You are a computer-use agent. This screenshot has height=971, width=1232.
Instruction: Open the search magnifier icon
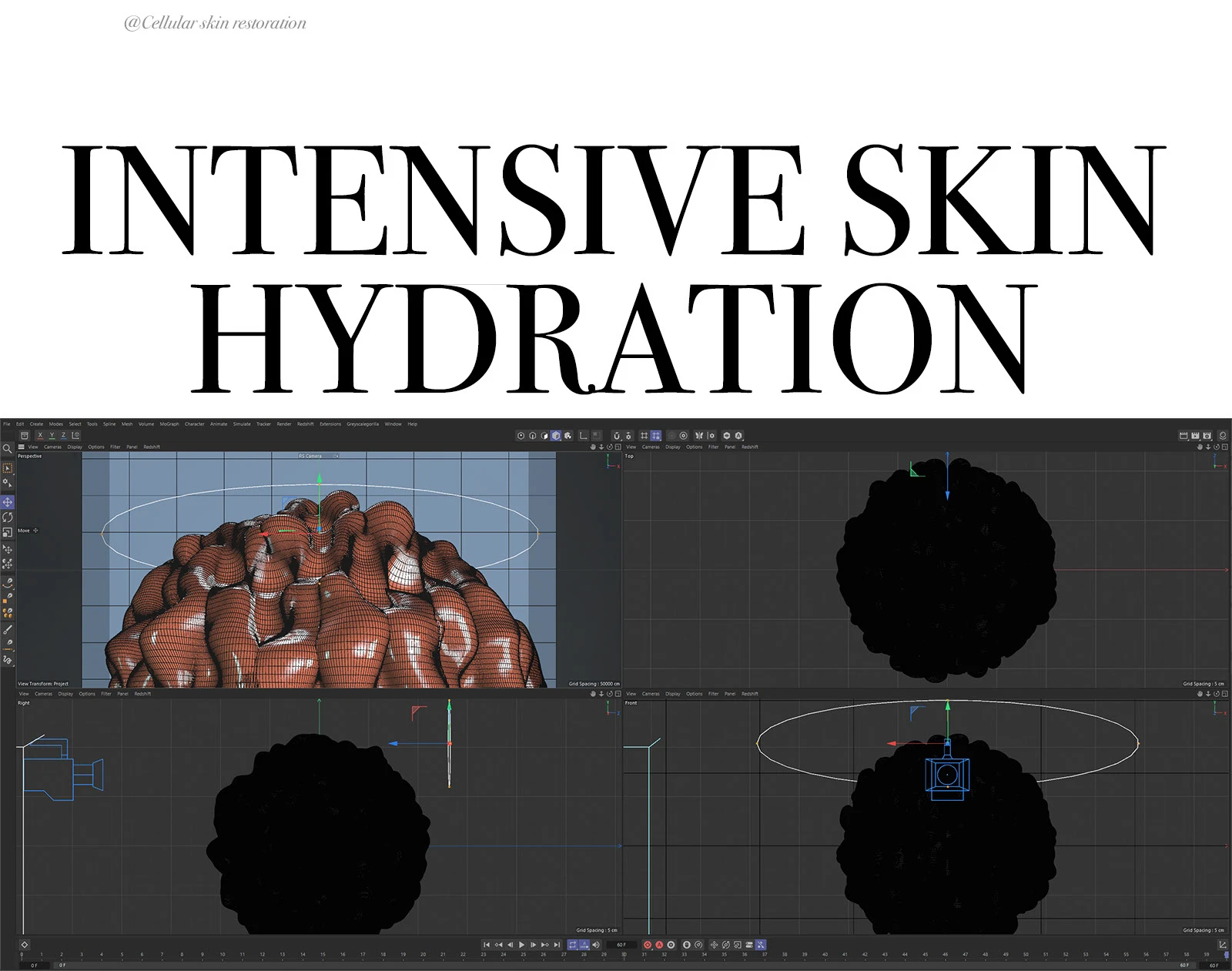(8, 448)
